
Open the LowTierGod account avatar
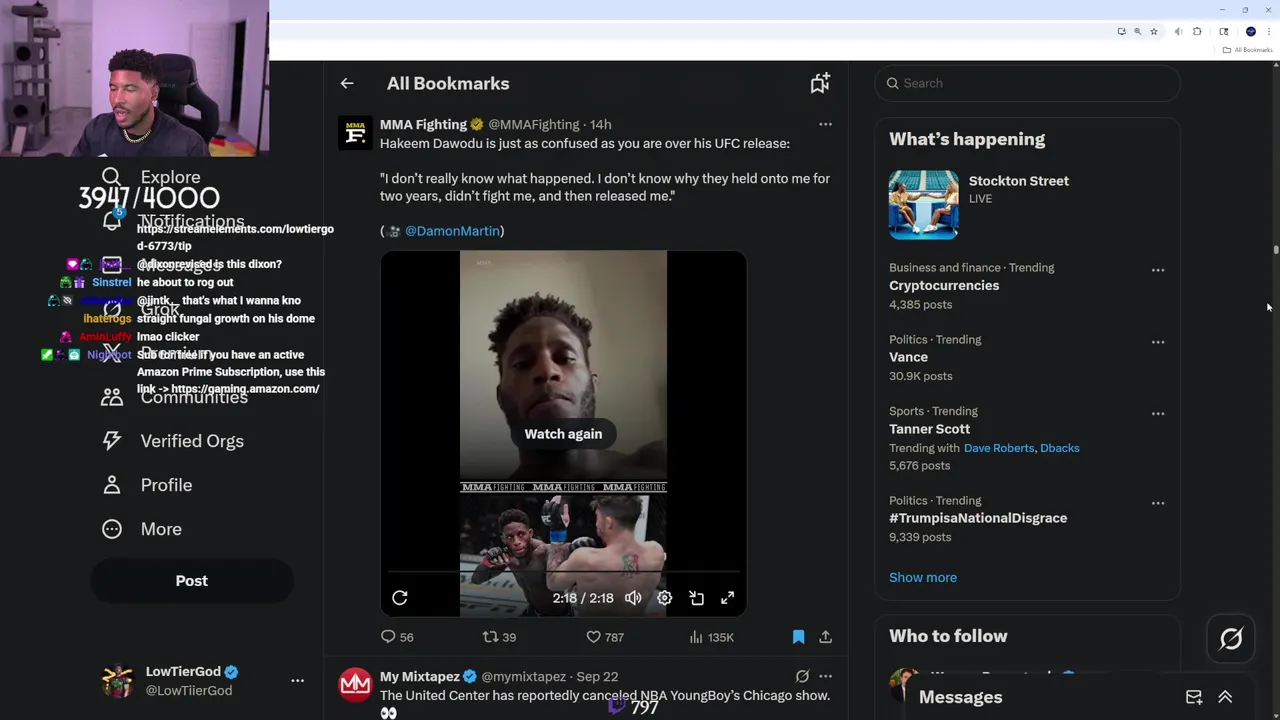(118, 681)
